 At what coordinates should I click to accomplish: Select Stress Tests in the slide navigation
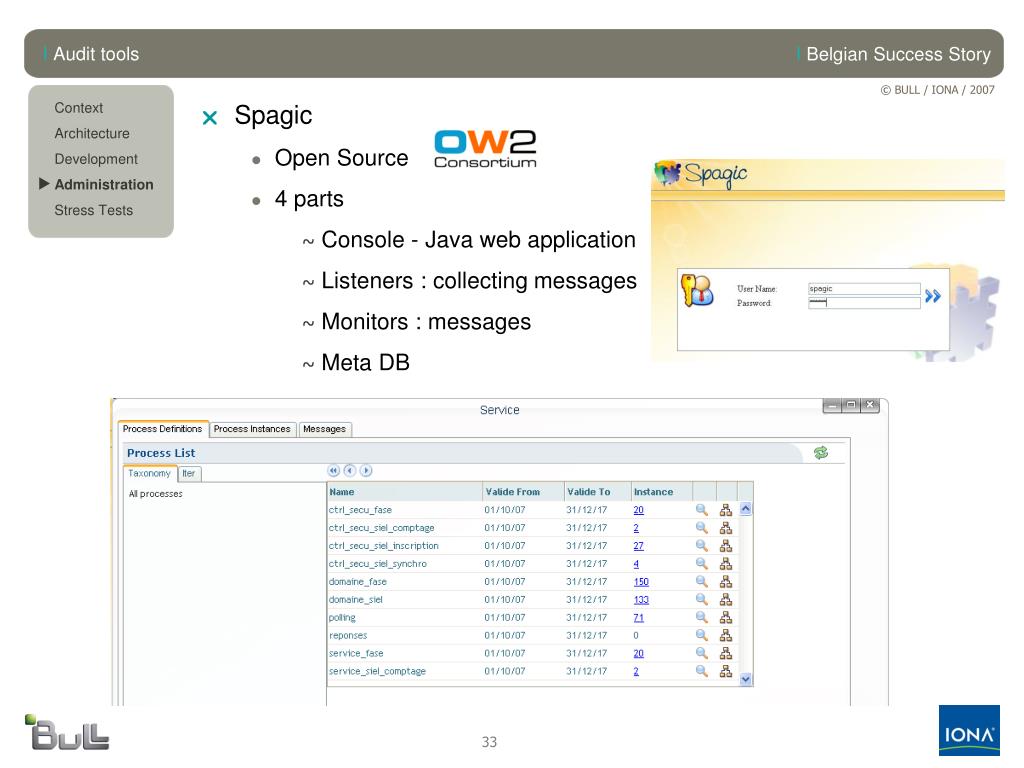coord(93,210)
